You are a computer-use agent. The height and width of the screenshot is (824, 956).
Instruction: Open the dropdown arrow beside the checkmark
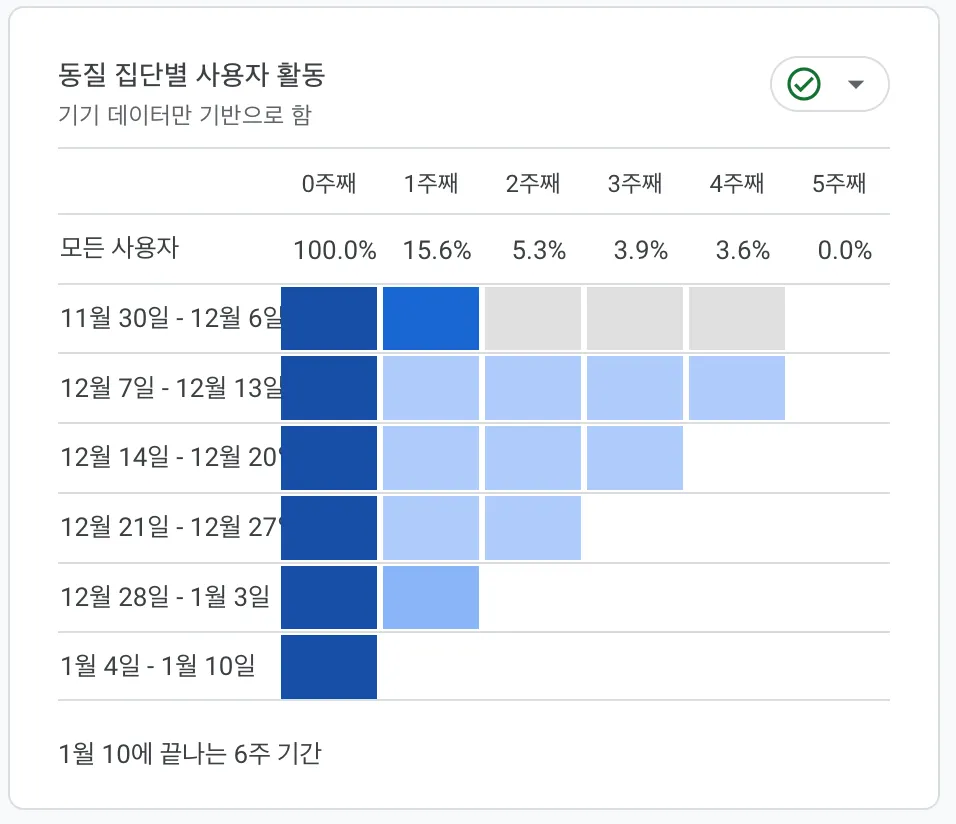pyautogui.click(x=855, y=85)
